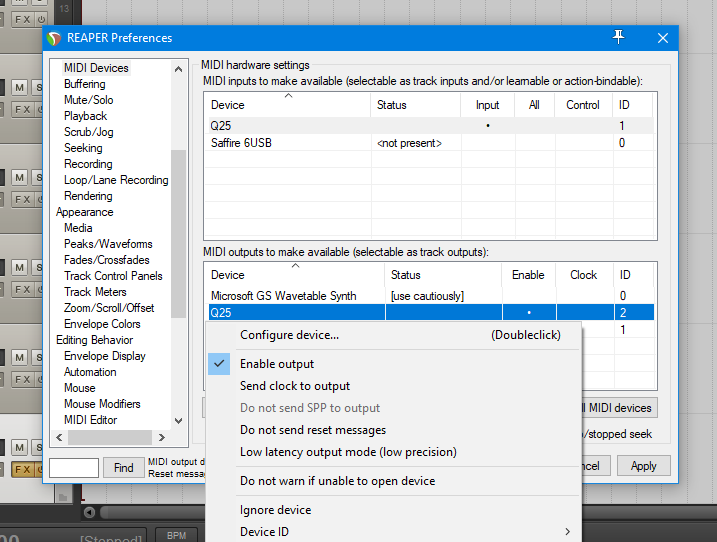Click the tree's down scroll arrow

coord(179,421)
